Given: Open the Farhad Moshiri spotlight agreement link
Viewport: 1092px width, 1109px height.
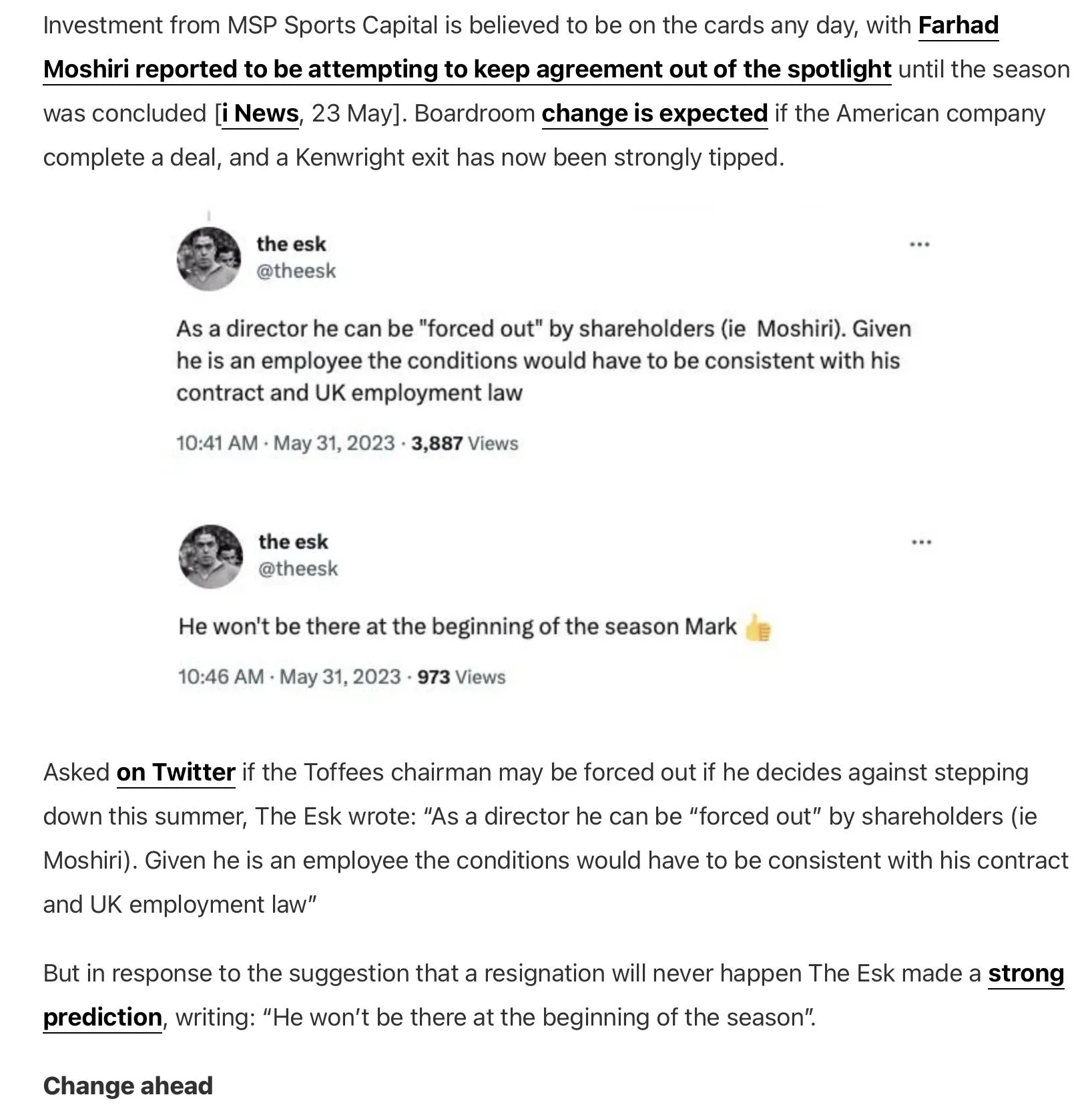Looking at the screenshot, I should [467, 69].
